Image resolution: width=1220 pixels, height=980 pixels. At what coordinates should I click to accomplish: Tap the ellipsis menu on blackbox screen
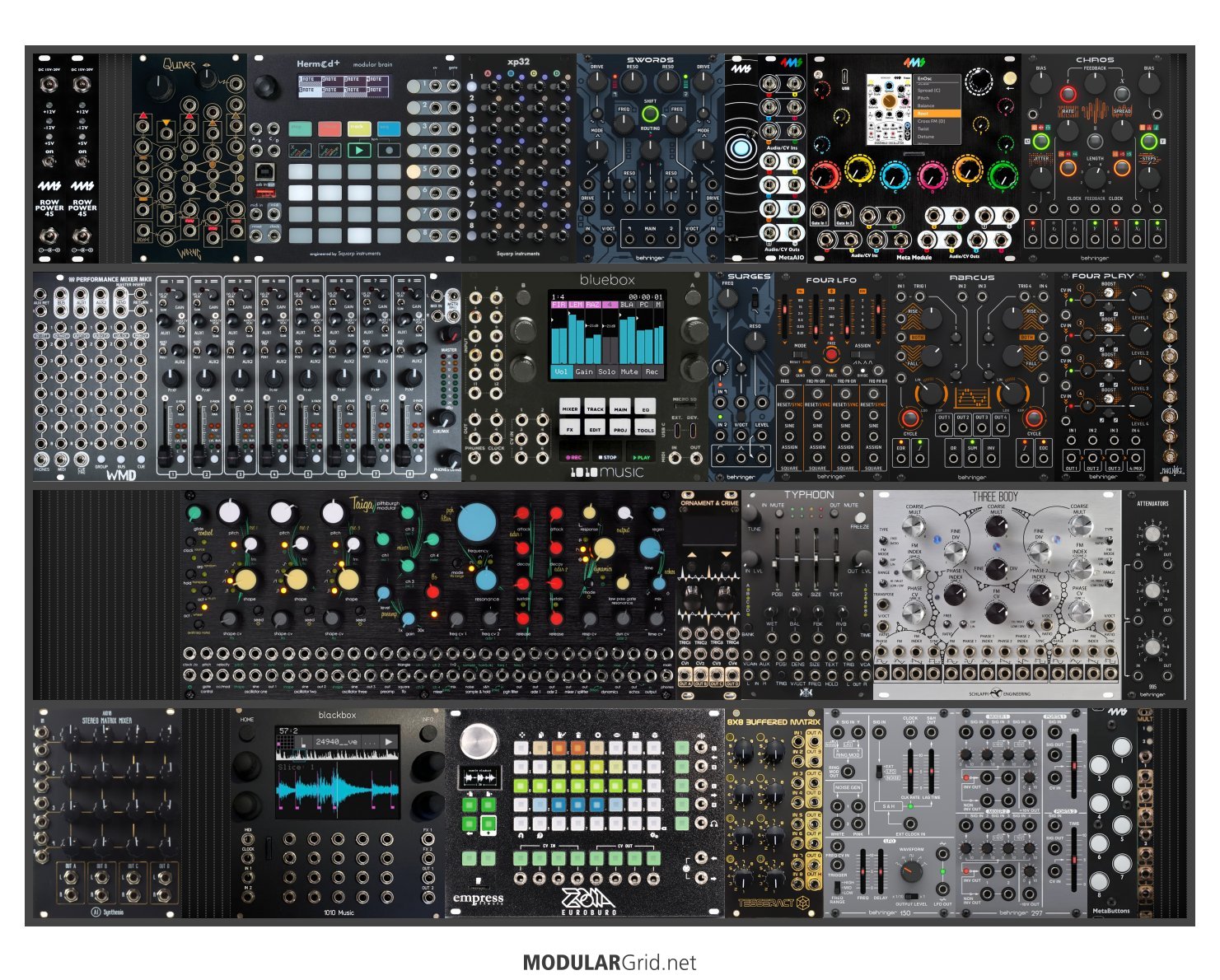pyautogui.click(x=368, y=743)
